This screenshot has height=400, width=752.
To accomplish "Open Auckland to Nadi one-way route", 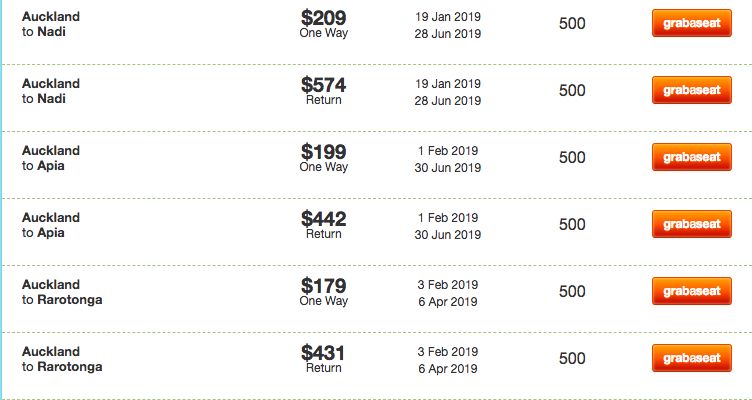I will (x=51, y=24).
